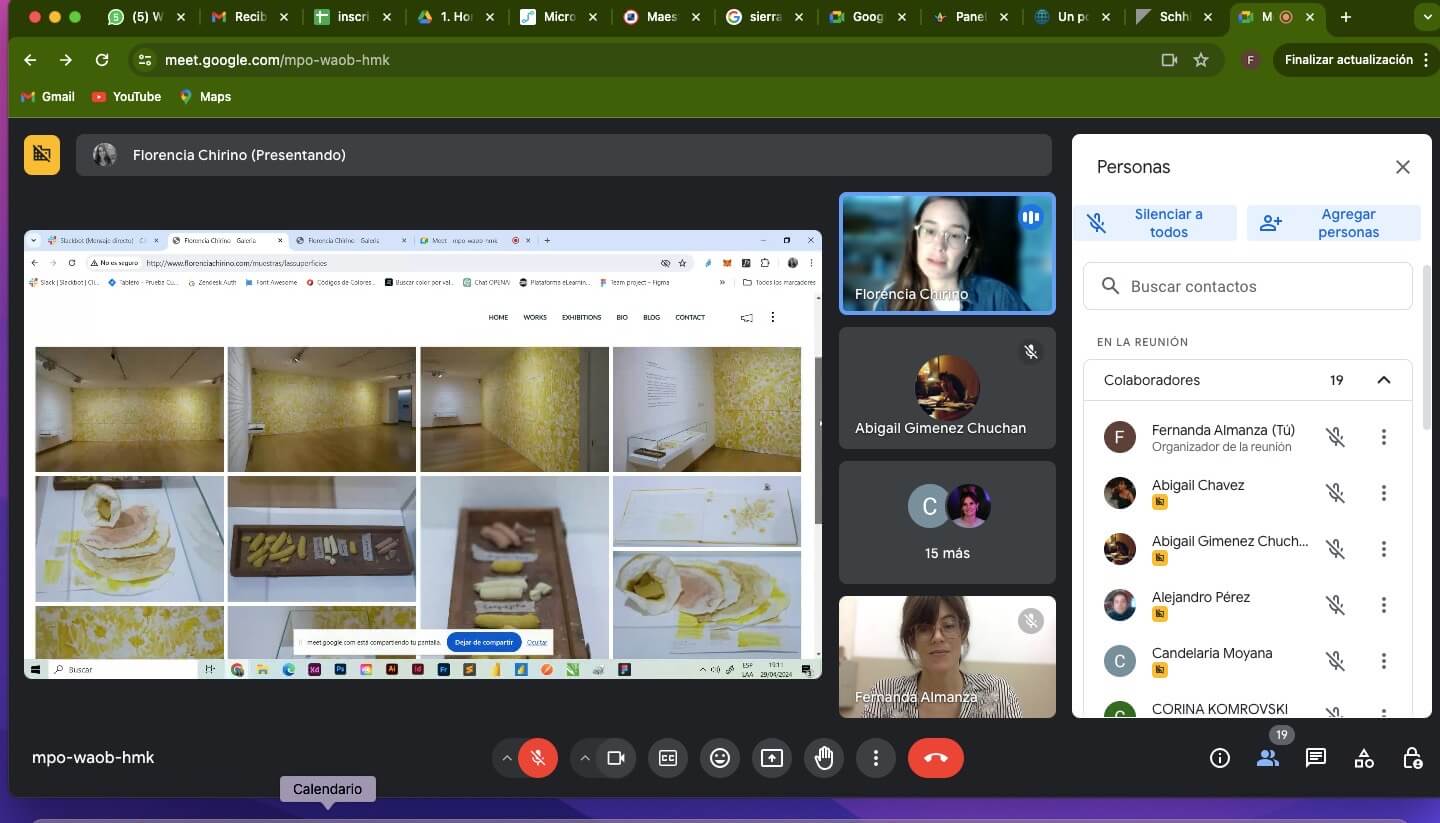The height and width of the screenshot is (823, 1440).
Task: Open the chat panel icon
Action: (x=1315, y=758)
